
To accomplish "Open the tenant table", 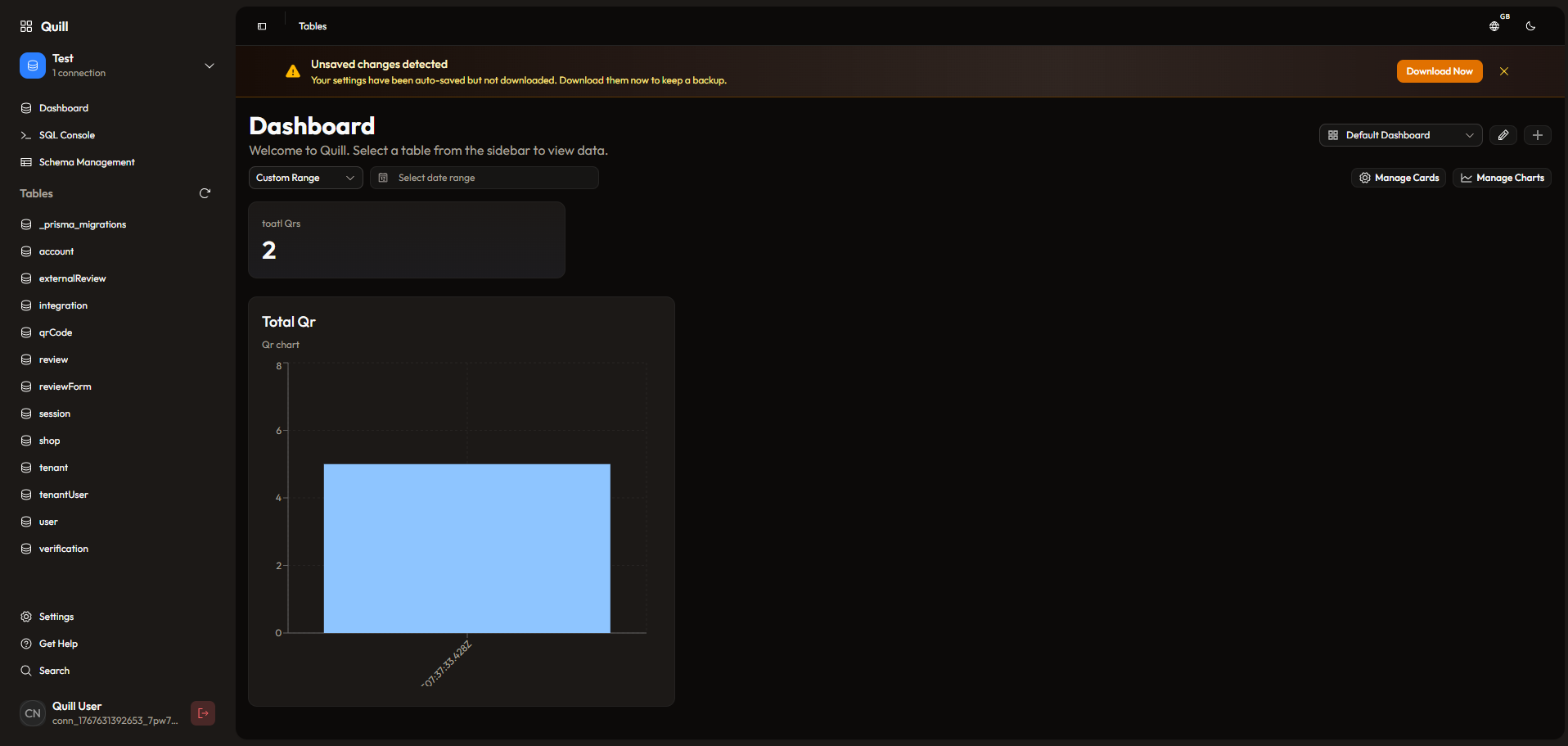I will 54,468.
